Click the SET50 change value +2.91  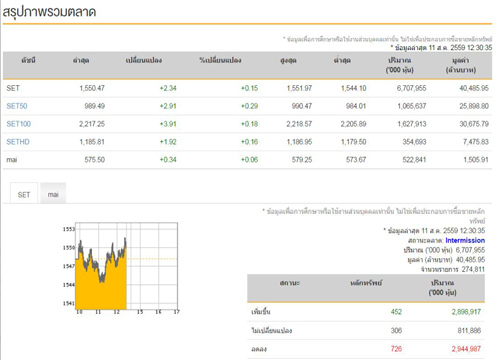click(168, 106)
